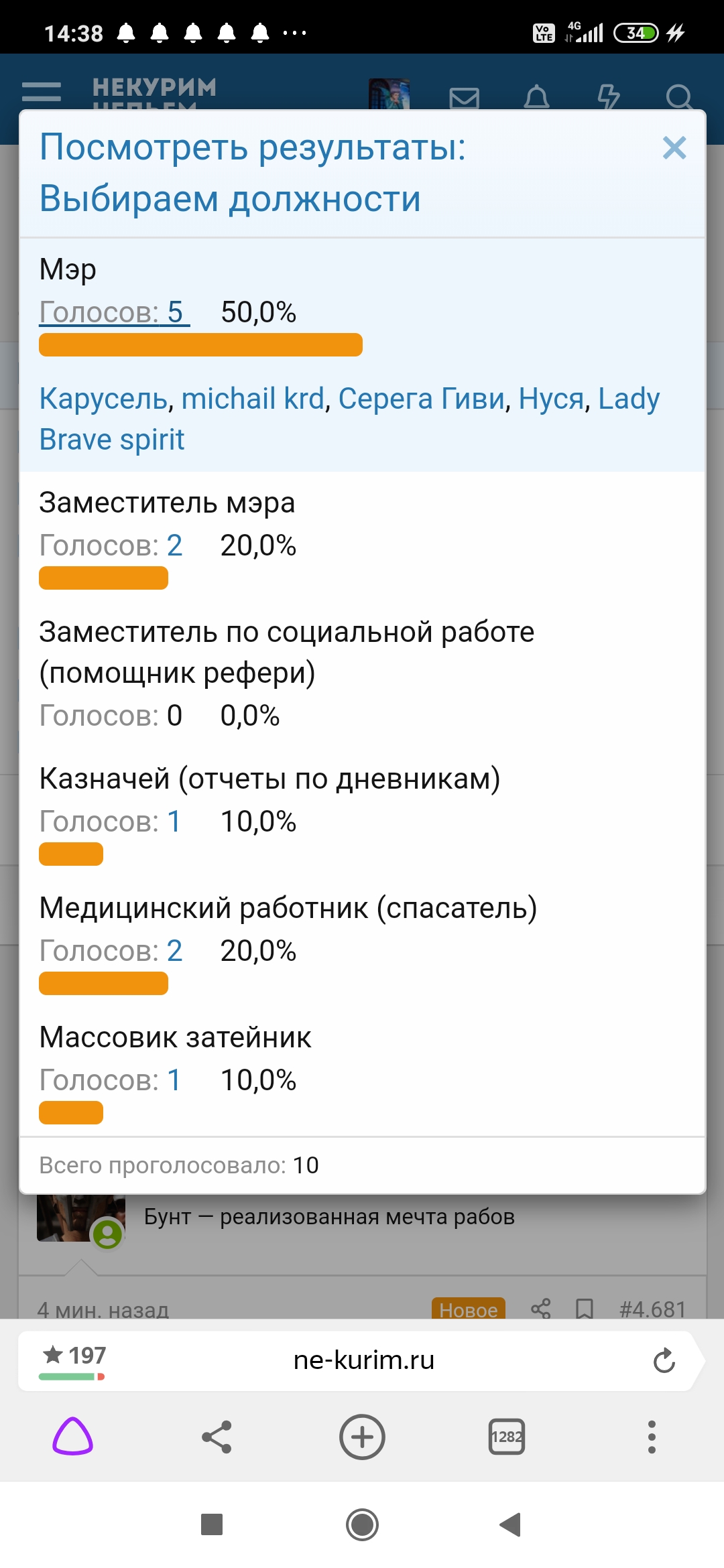Close the poll results dialog
724x1568 pixels.
click(x=674, y=148)
